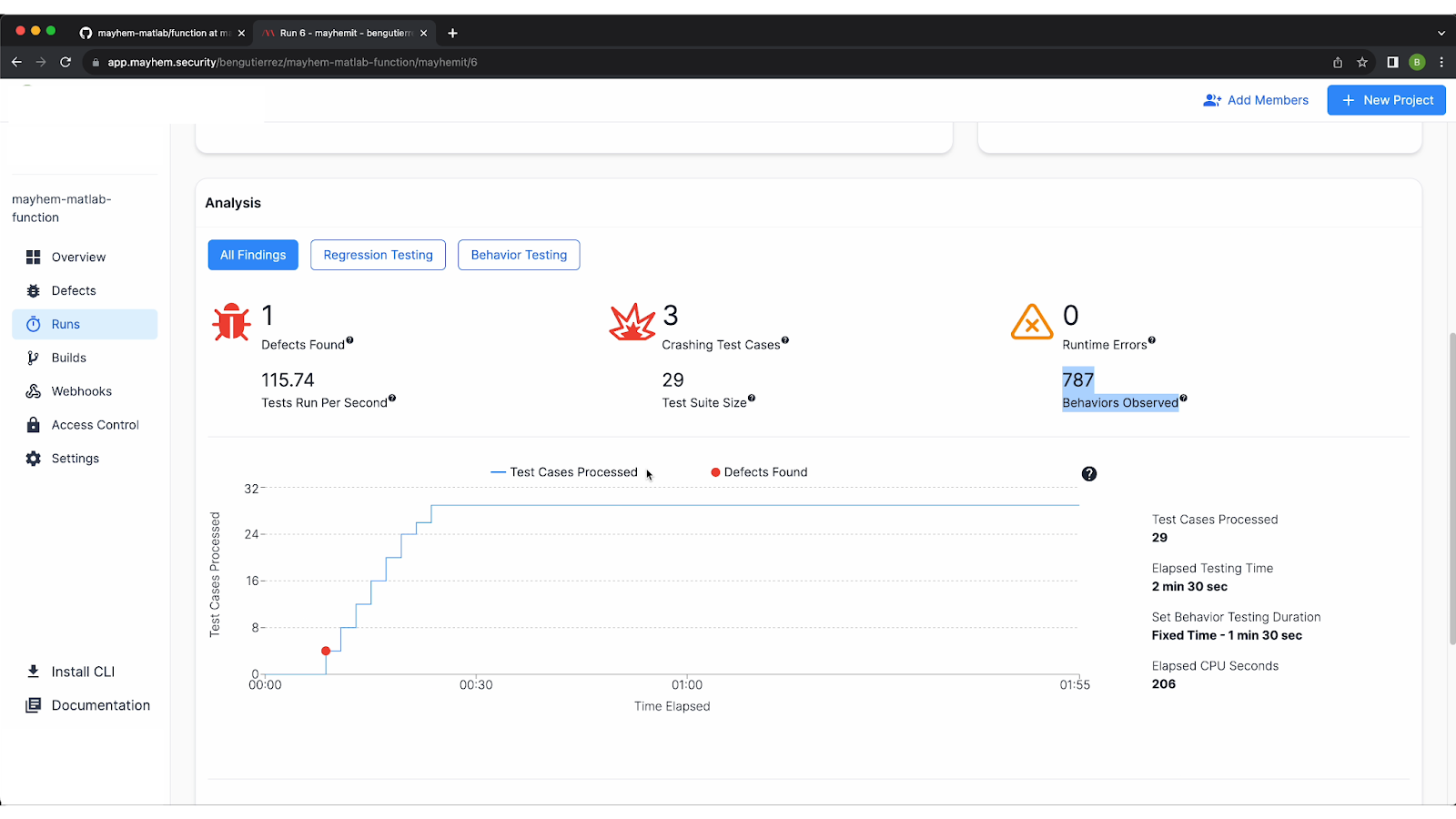Screen dimensions: 1456x819
Task: Open Webhooks in the sidebar
Action: 85,391
